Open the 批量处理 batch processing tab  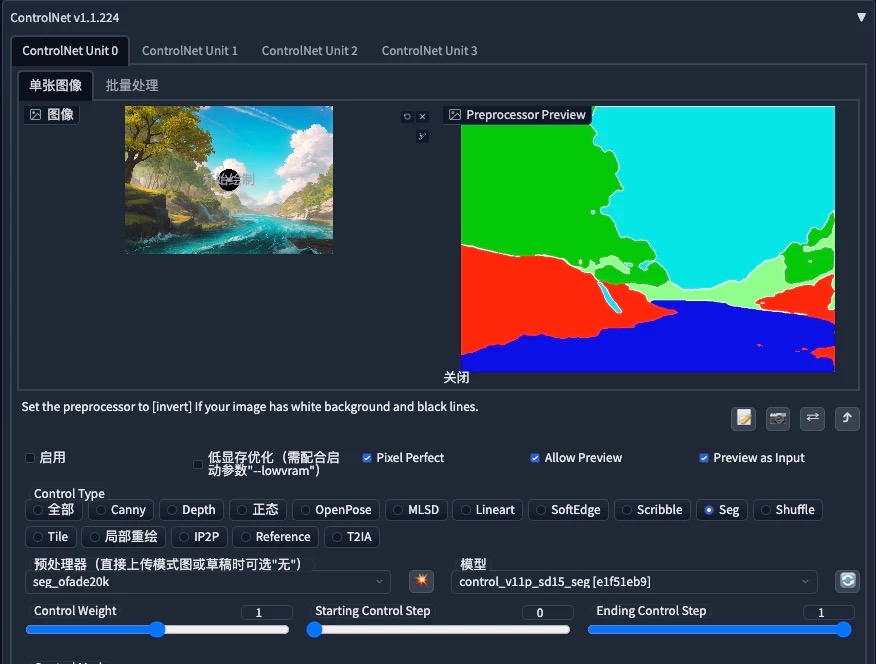point(131,85)
